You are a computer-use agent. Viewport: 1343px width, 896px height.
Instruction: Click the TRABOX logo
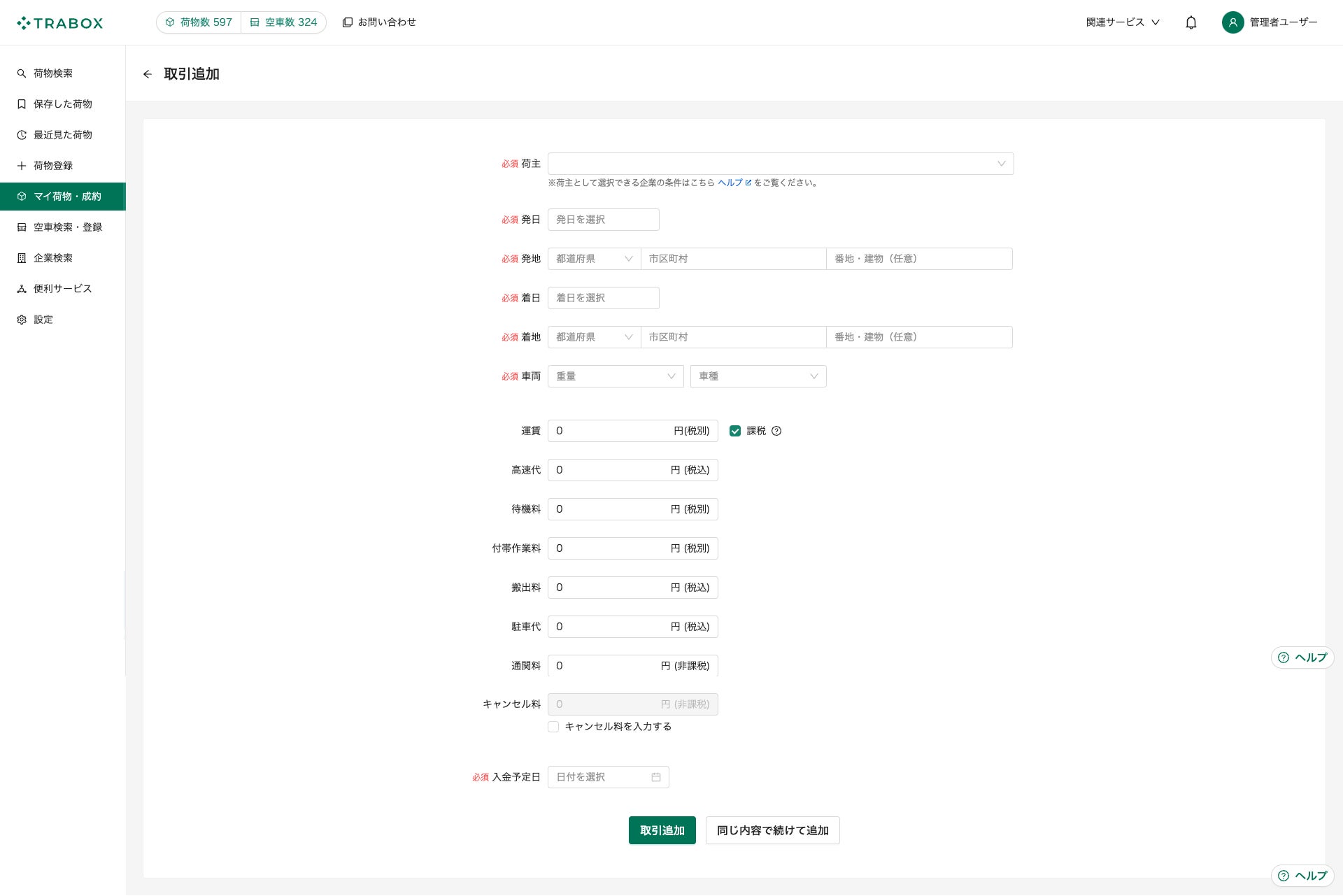60,23
